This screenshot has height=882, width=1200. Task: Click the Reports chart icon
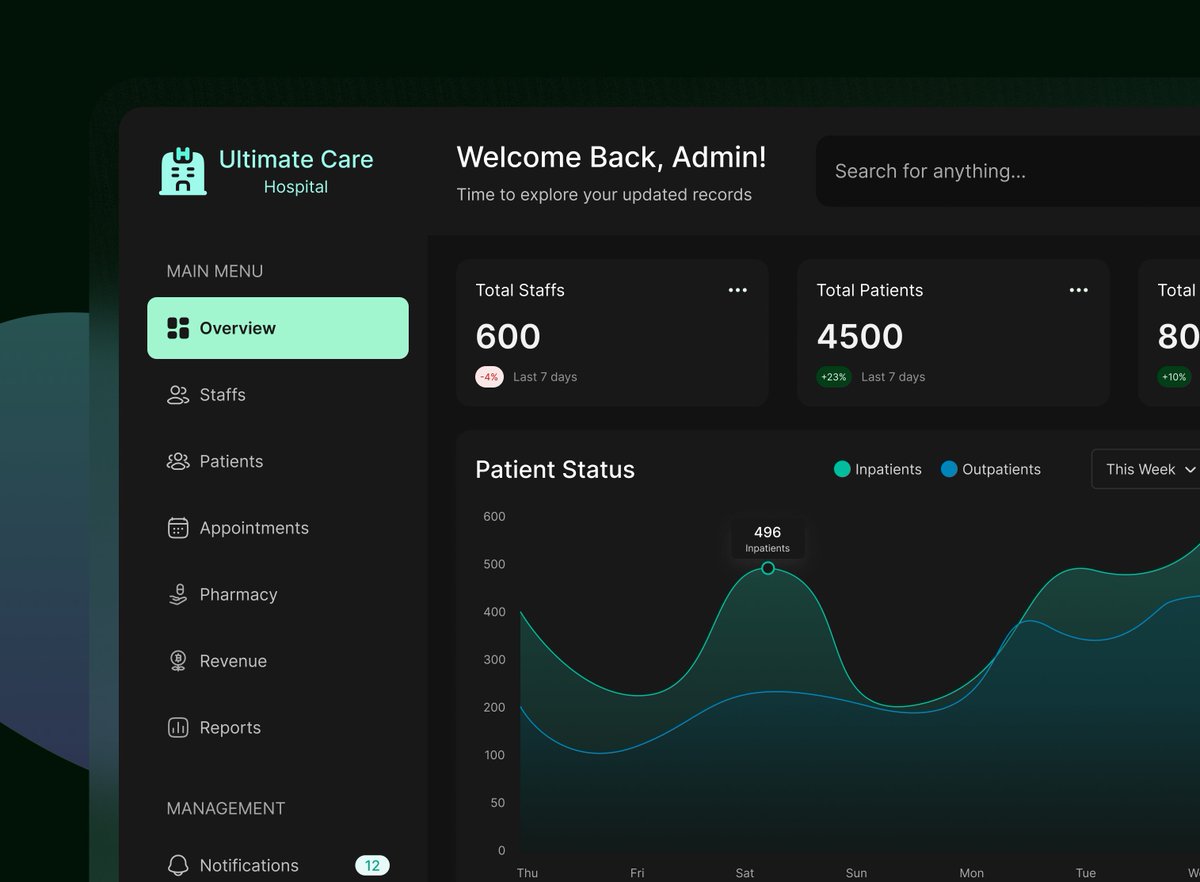point(178,728)
